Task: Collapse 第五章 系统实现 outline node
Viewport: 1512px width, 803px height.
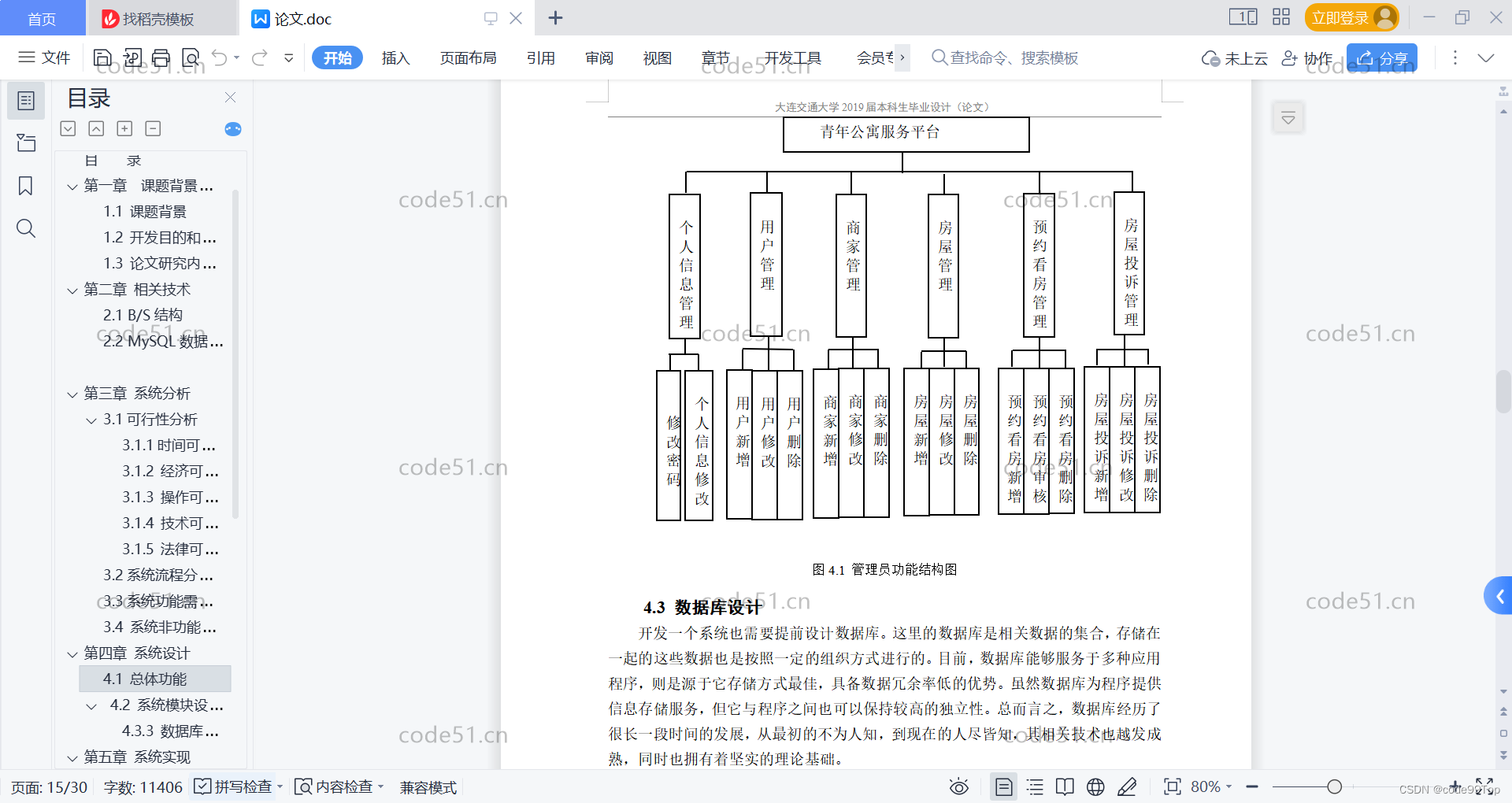Action: click(72, 758)
